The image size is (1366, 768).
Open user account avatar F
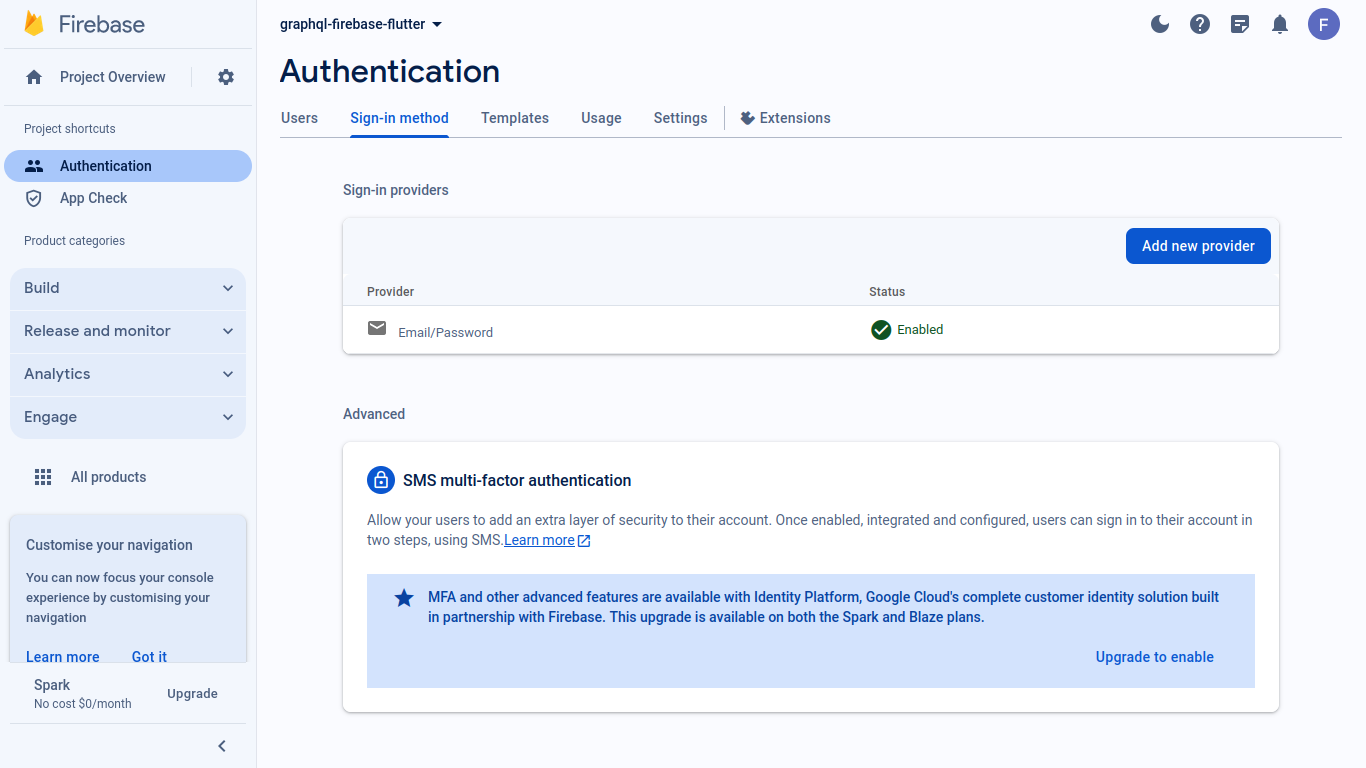1324,24
